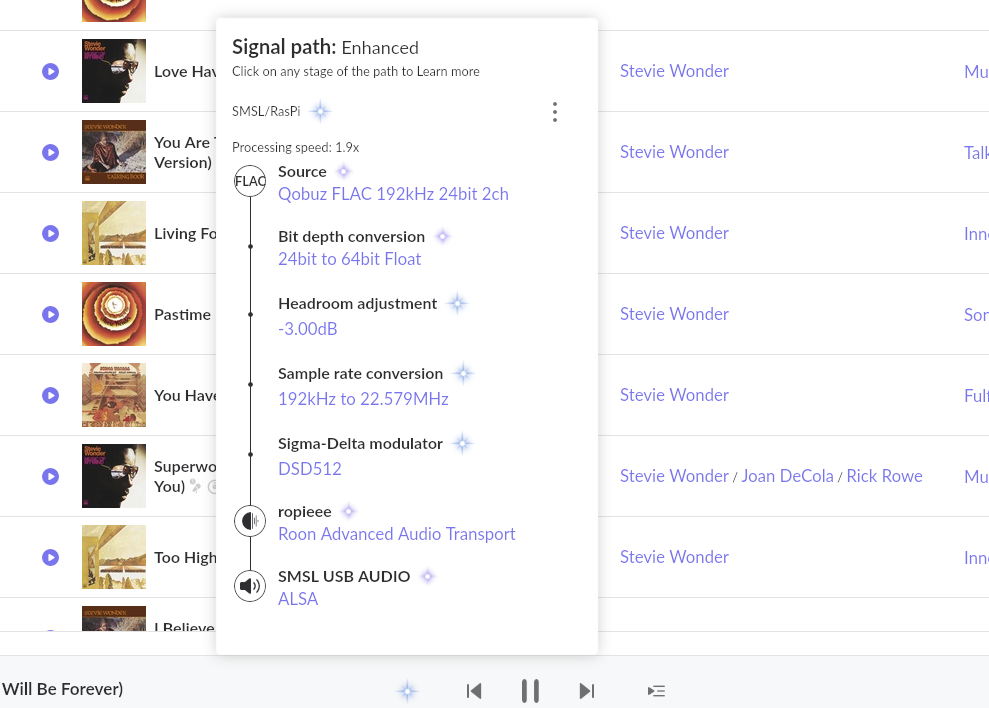Open album art for Superwo… track
This screenshot has width=989, height=708.
pyautogui.click(x=114, y=476)
